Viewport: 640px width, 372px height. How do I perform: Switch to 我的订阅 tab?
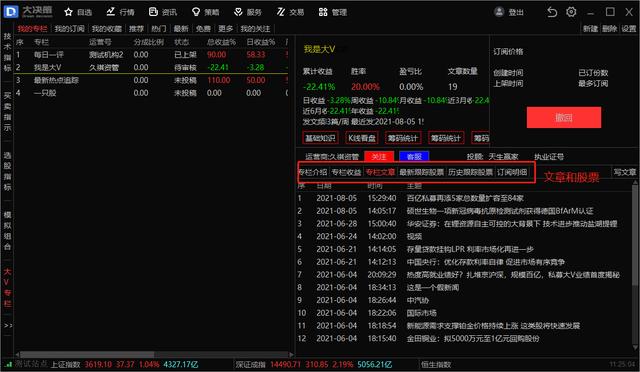click(x=69, y=29)
